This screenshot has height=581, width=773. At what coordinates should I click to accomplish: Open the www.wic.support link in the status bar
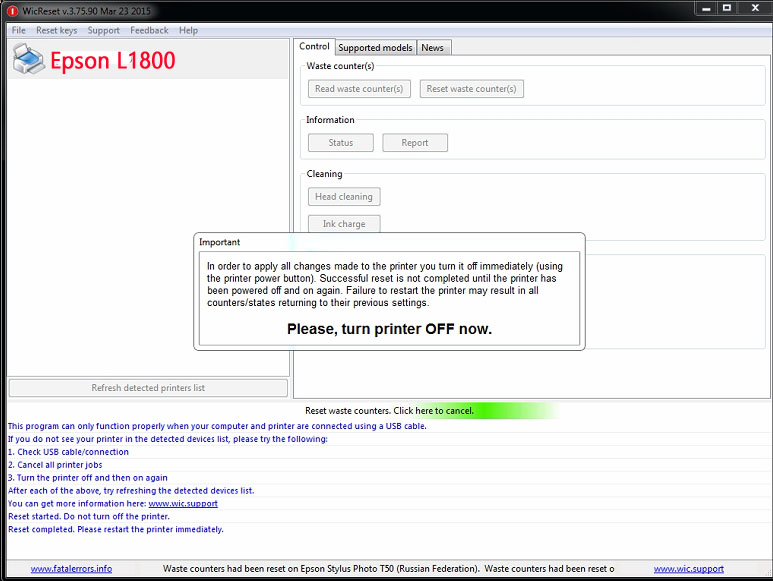point(688,569)
